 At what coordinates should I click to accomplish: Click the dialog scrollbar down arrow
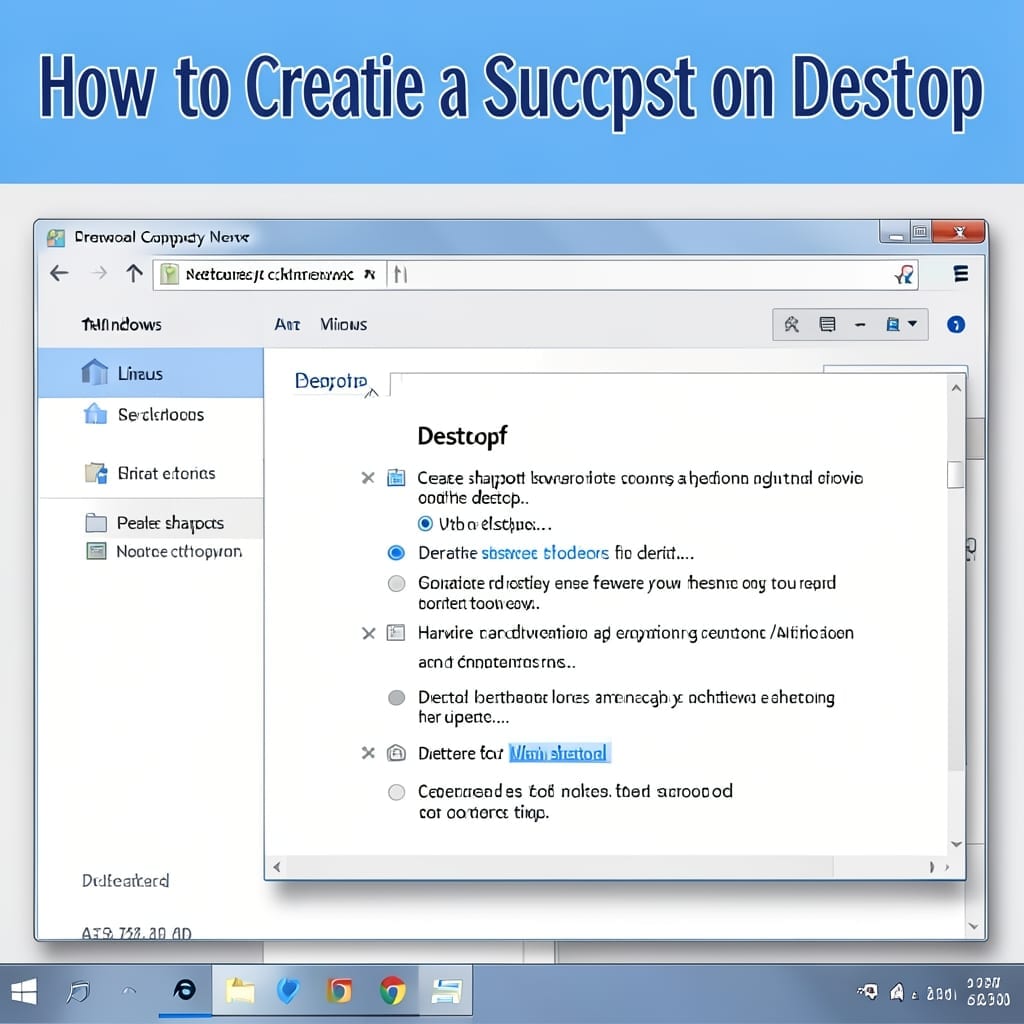point(956,844)
